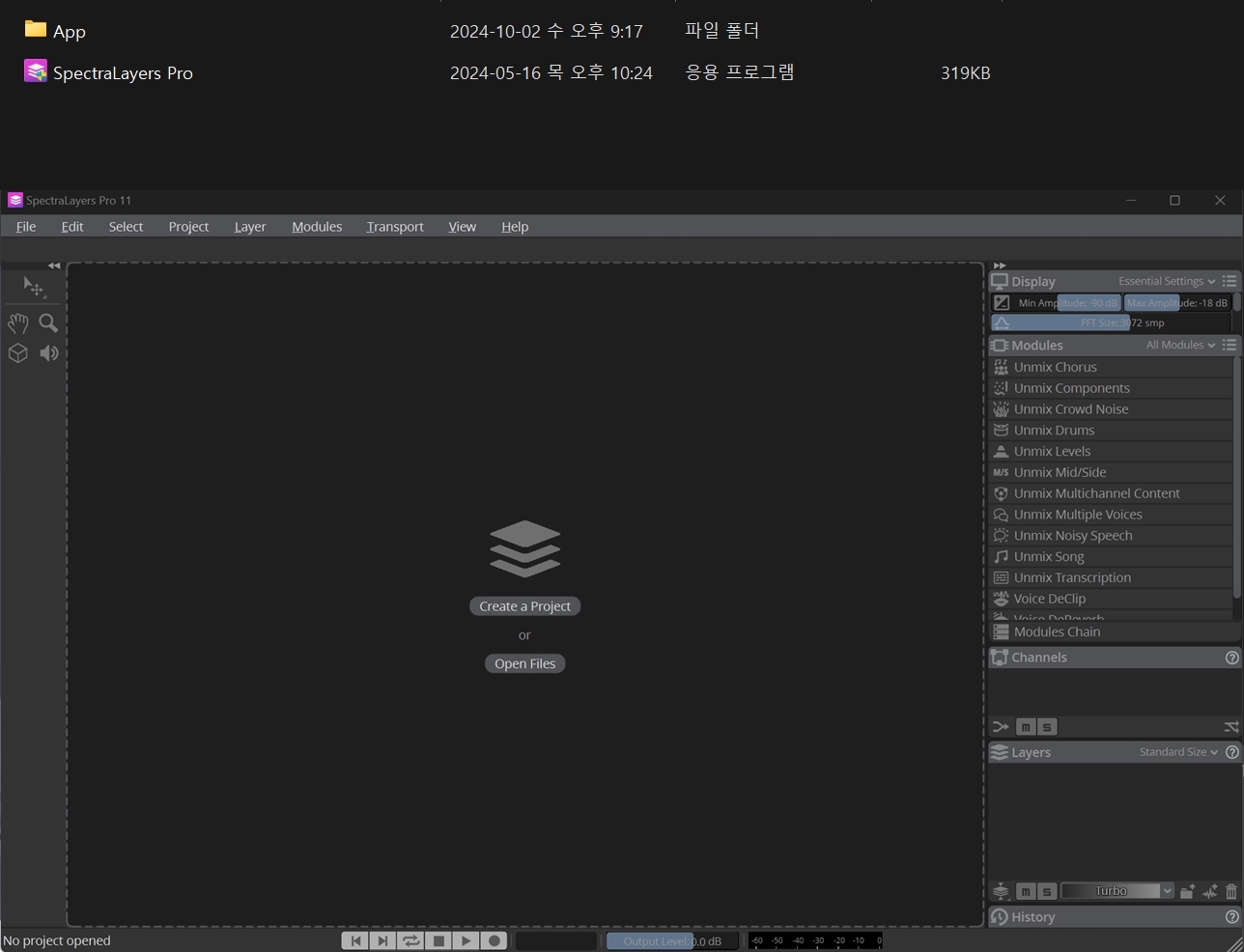Image resolution: width=1244 pixels, height=952 pixels.
Task: Jump to end with skip-forward button
Action: 382,940
